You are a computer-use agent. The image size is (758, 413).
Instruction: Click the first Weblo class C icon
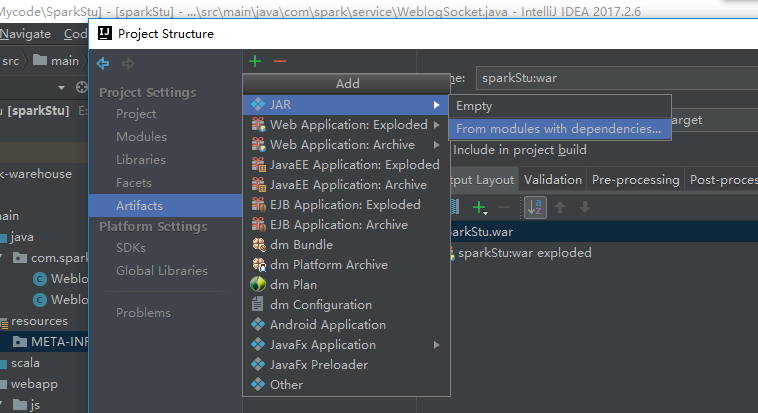click(x=40, y=279)
